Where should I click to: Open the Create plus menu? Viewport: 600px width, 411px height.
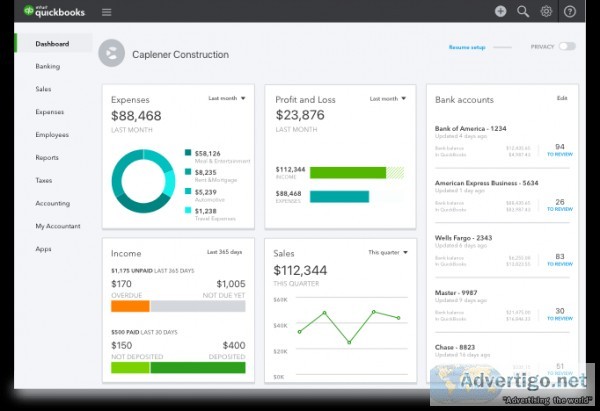(x=500, y=11)
